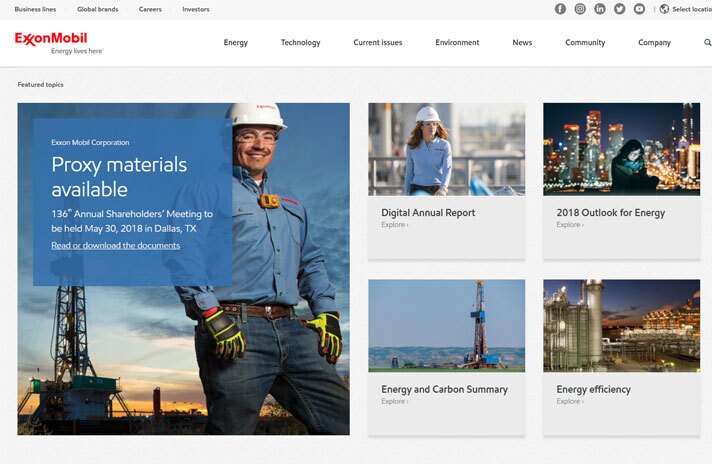Click the search magnifier icon
The height and width of the screenshot is (464, 712).
(x=707, y=42)
